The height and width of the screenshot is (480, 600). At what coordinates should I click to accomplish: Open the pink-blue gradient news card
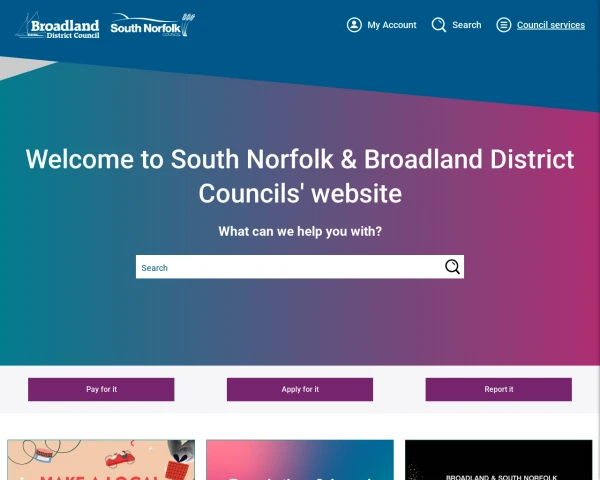(x=300, y=460)
